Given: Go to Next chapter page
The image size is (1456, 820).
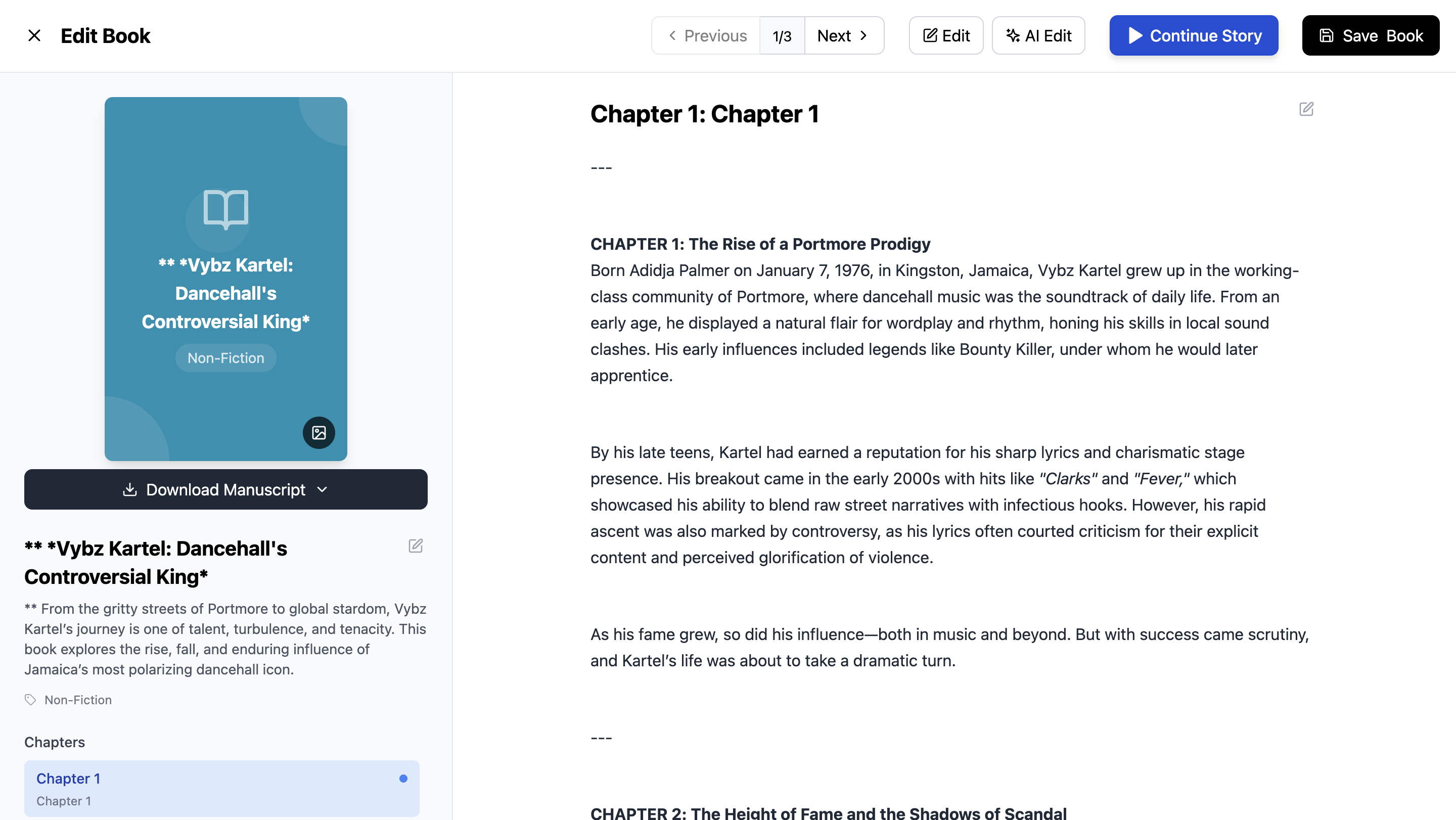Looking at the screenshot, I should [x=844, y=35].
